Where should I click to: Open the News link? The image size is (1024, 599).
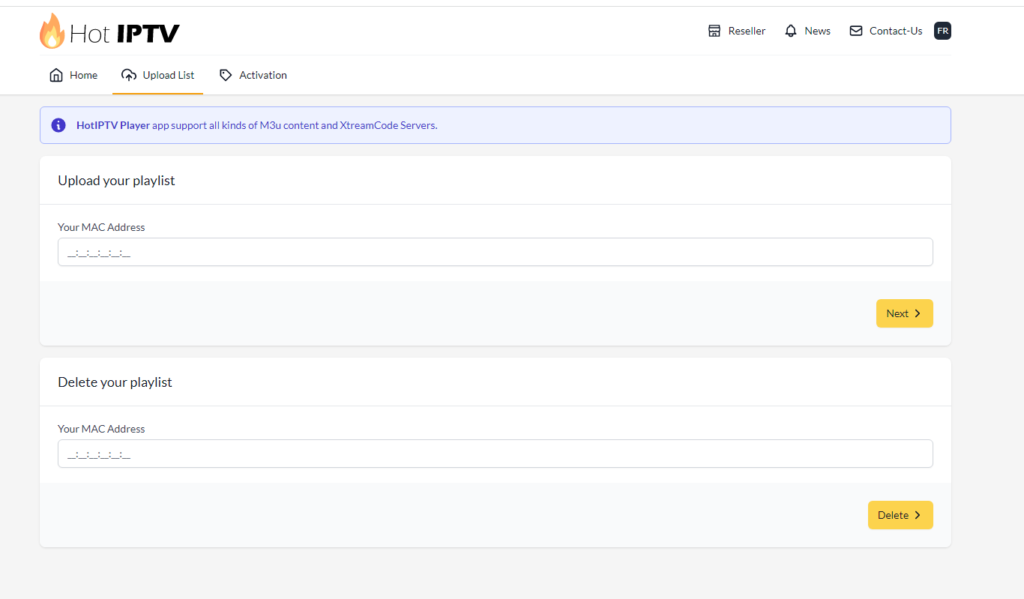tap(807, 31)
